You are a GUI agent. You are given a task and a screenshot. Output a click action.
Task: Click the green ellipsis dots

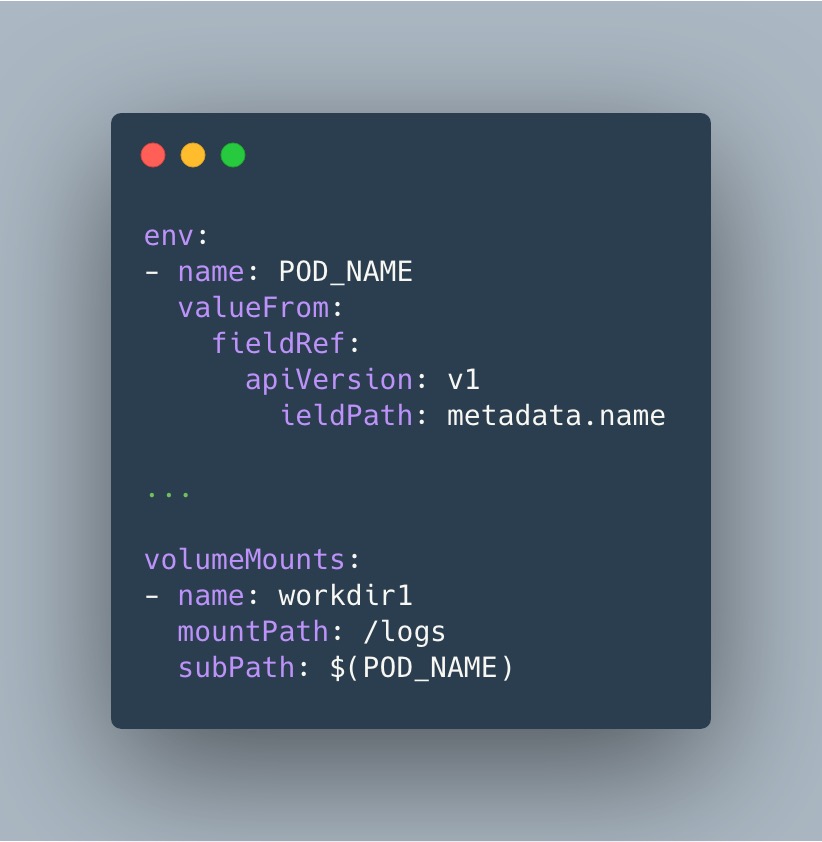point(168,495)
